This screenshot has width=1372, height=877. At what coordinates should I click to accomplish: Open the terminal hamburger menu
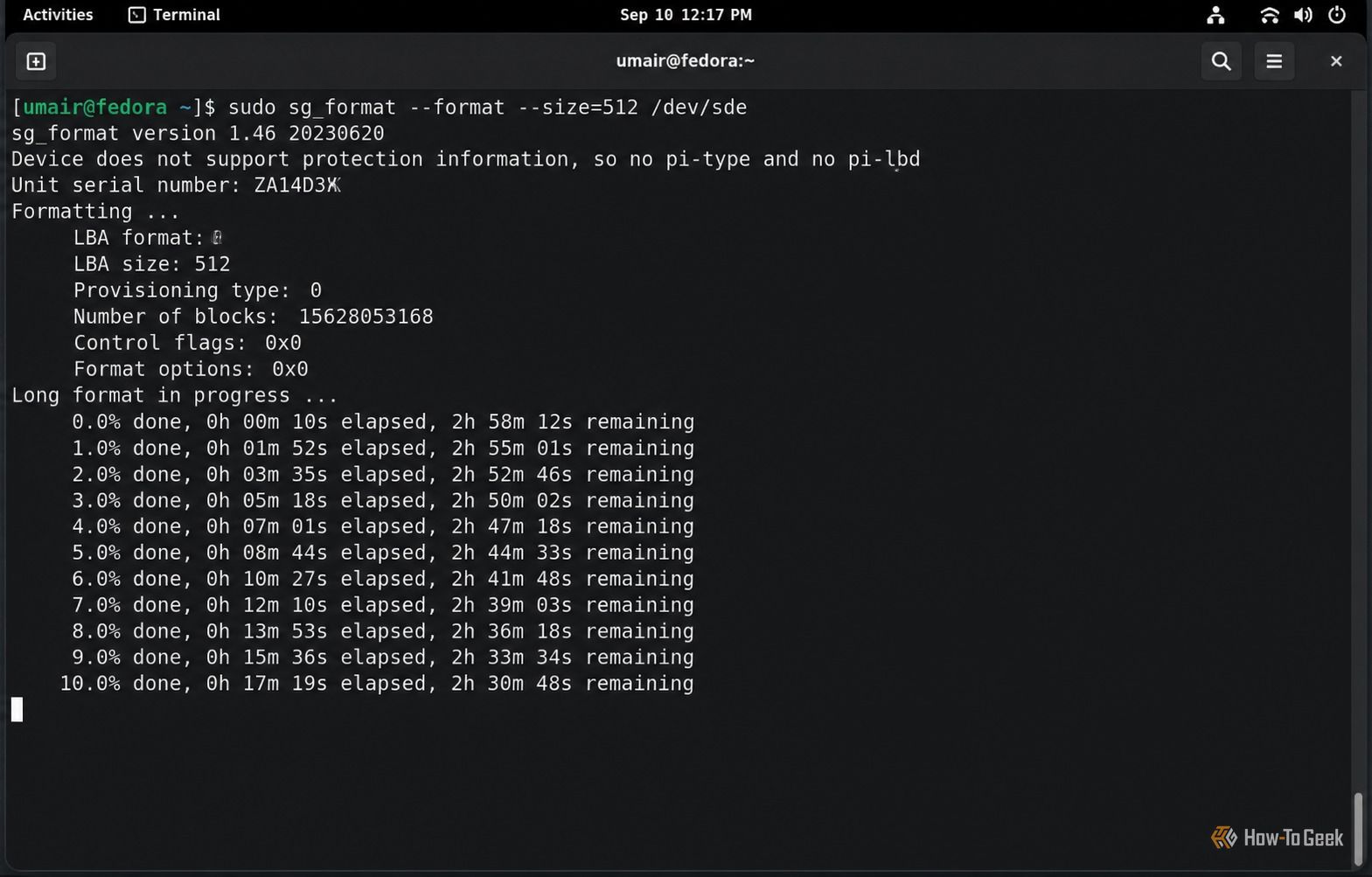(x=1274, y=61)
